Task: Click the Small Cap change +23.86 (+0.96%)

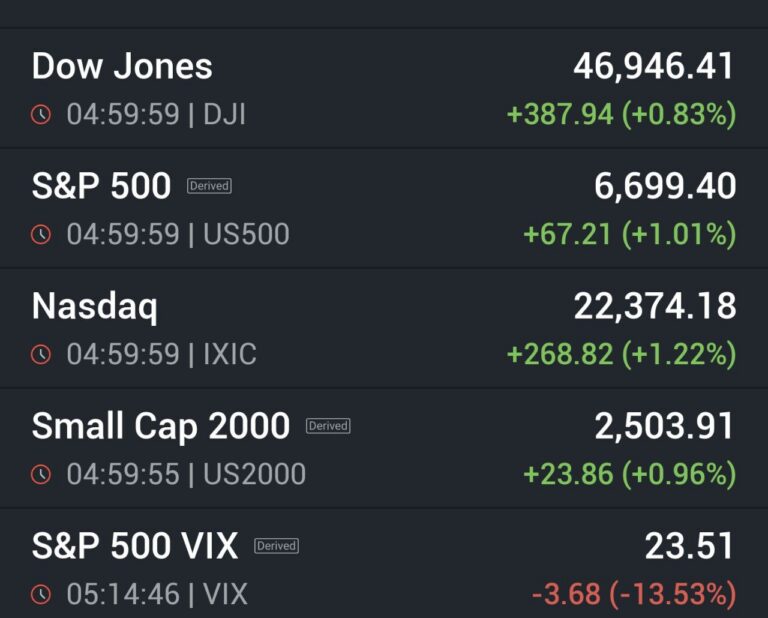Action: 629,475
